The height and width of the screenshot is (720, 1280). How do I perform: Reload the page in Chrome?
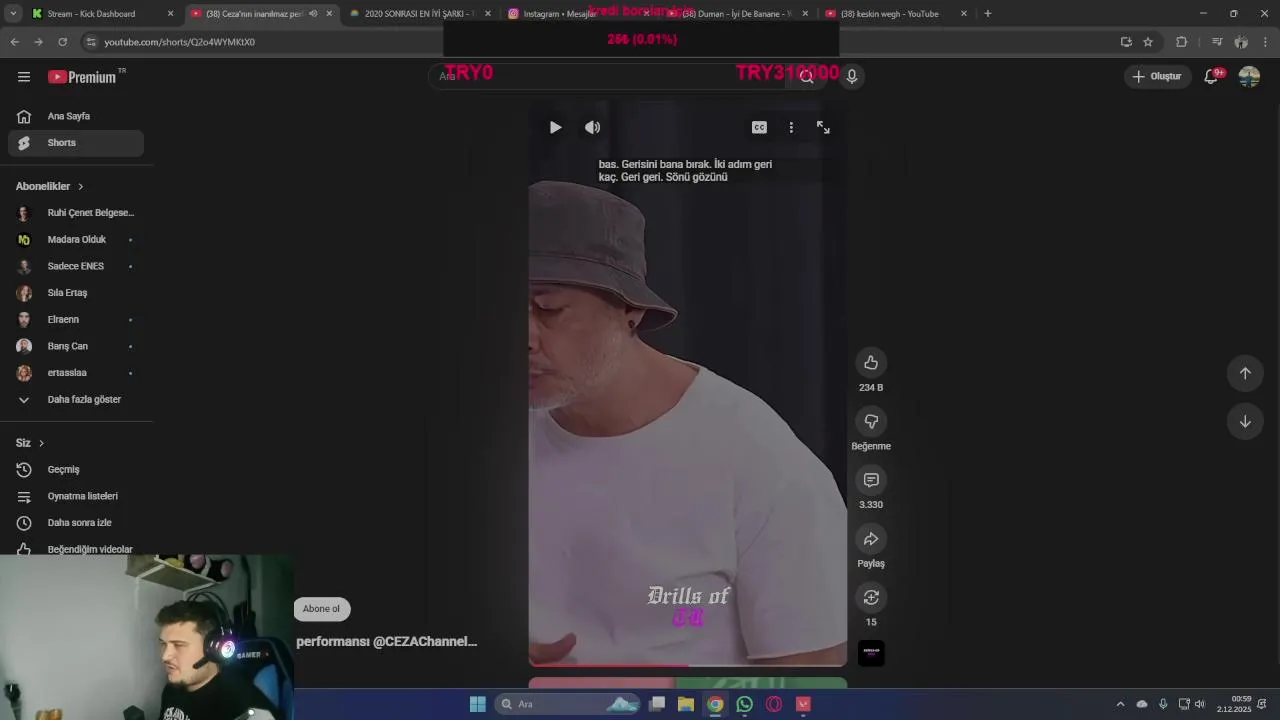coord(62,42)
